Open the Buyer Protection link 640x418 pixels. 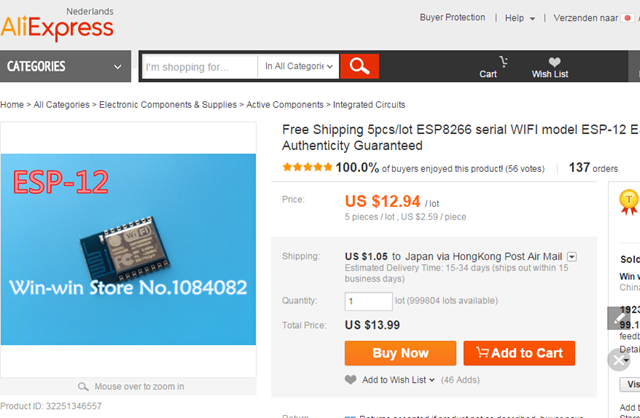pyautogui.click(x=452, y=18)
